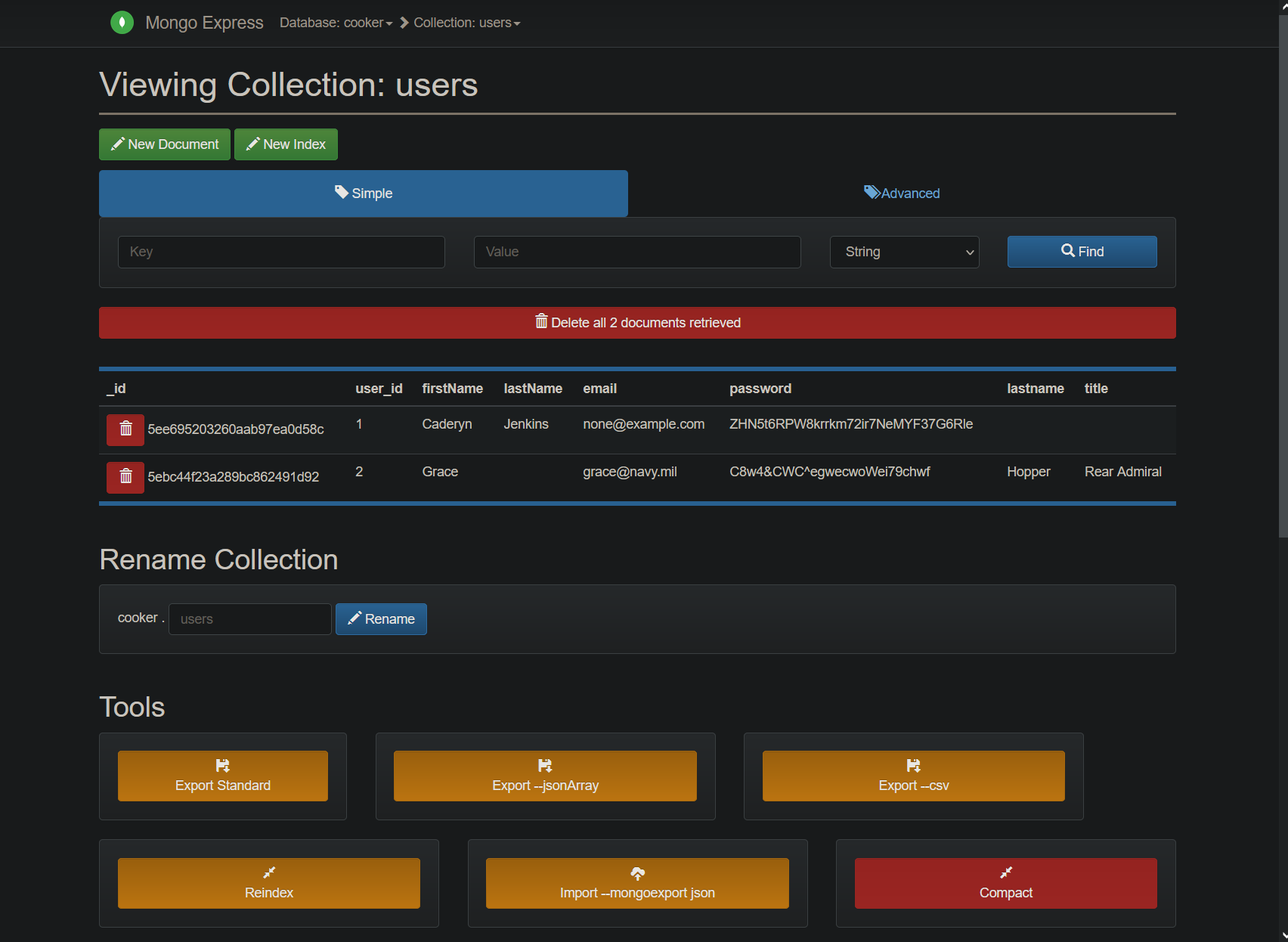Expand the Database: cooker dropdown

point(336,23)
